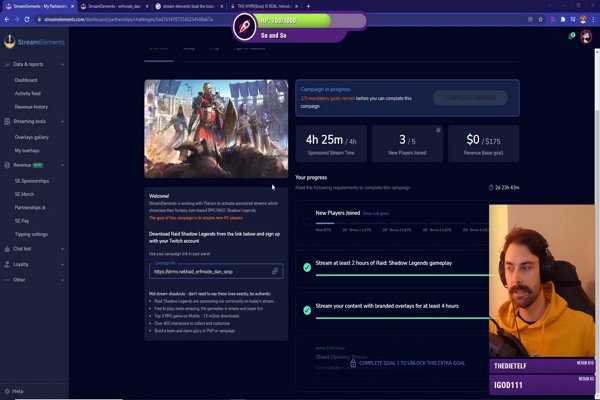Go back with the browser back arrow
Viewport: 600px width, 400px height.
point(7,19)
